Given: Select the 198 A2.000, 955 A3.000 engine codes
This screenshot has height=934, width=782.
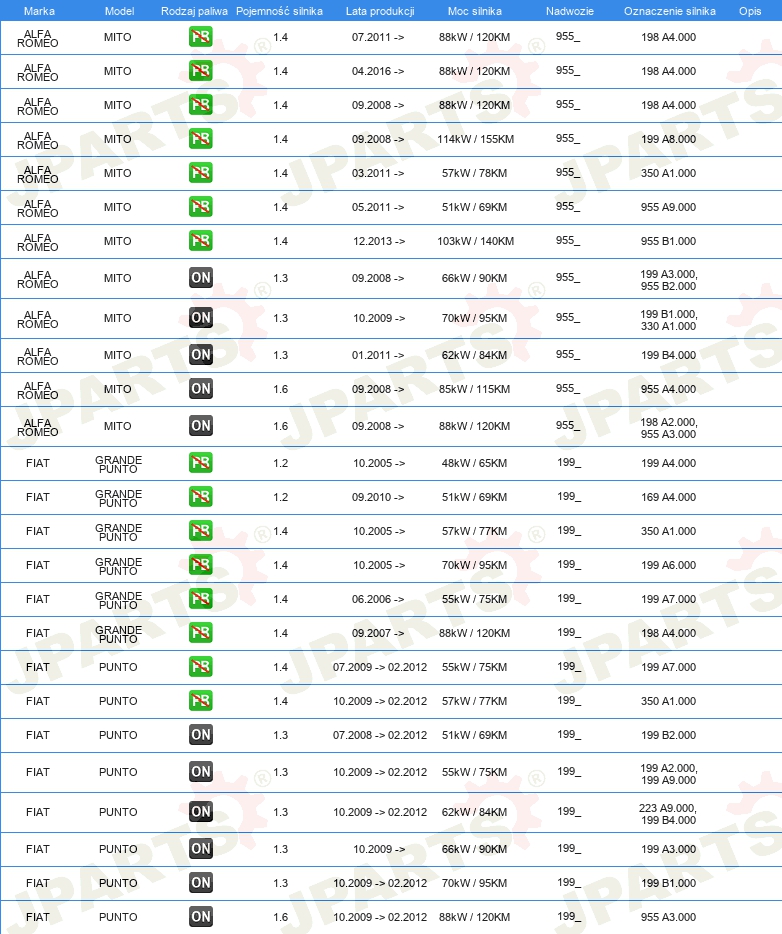Looking at the screenshot, I should (x=668, y=428).
